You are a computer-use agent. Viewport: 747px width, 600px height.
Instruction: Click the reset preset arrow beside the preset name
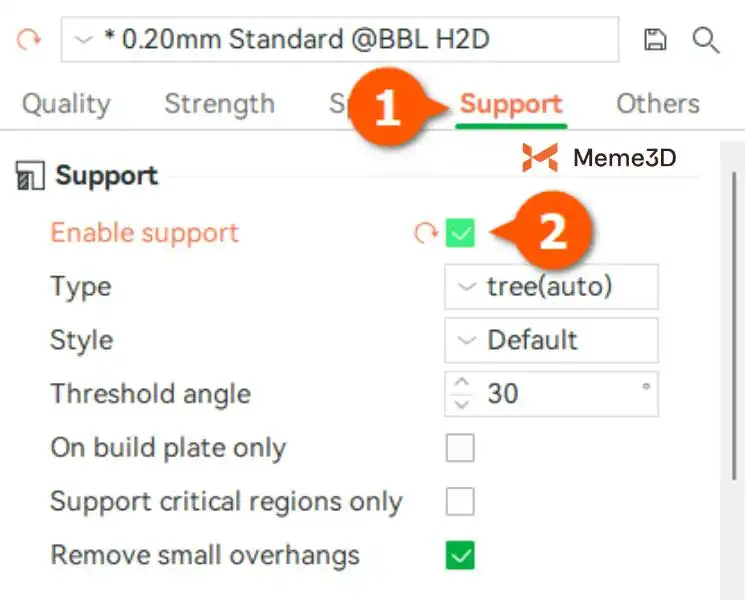tap(28, 41)
